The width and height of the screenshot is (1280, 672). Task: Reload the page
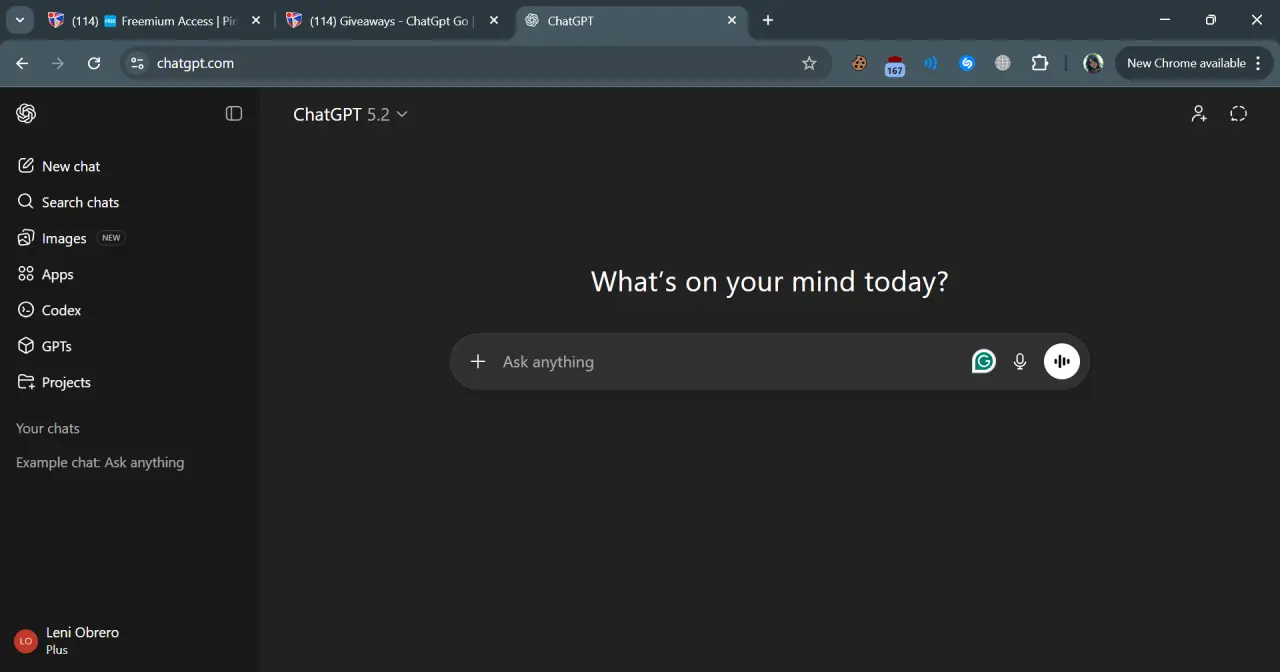point(94,63)
